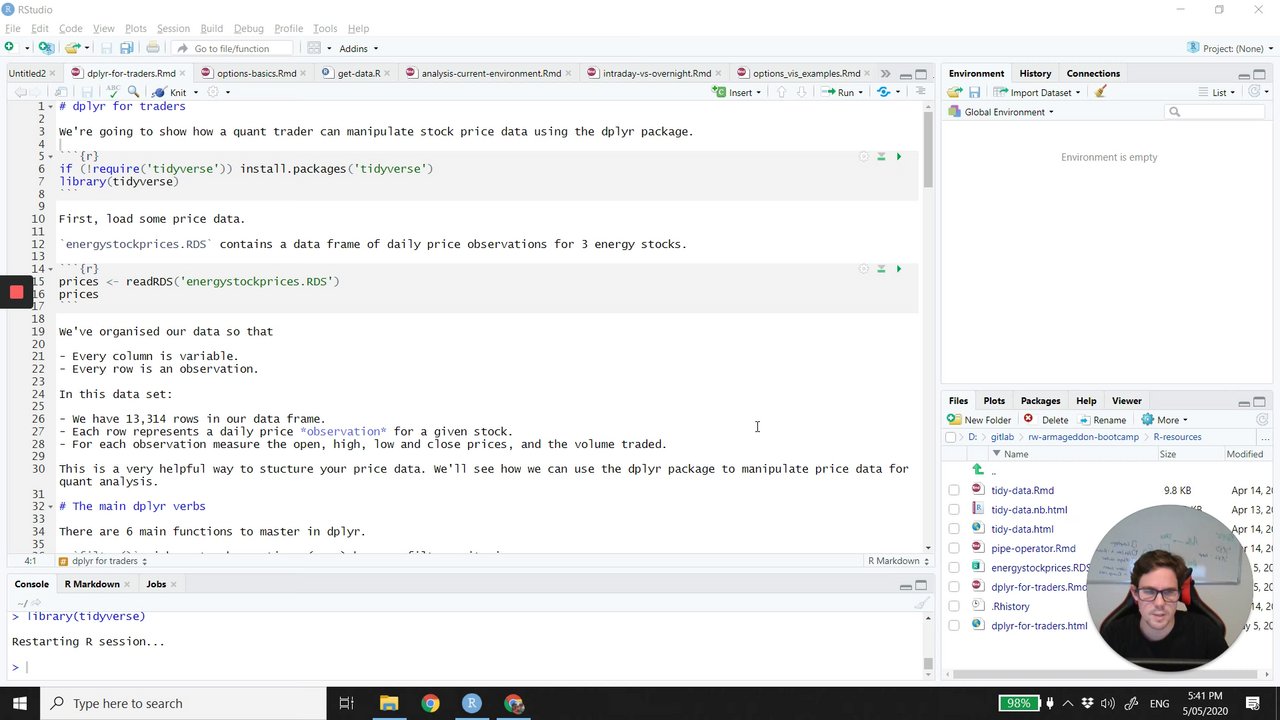Check the dplyr-for-traders.html checkbox

point(953,626)
